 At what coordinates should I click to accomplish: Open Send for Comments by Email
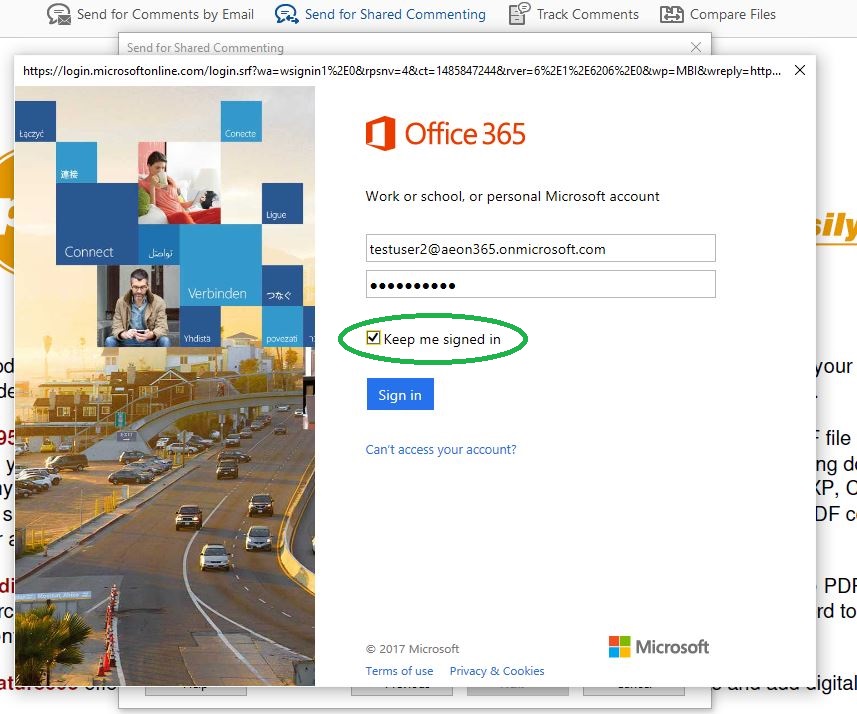pos(165,14)
